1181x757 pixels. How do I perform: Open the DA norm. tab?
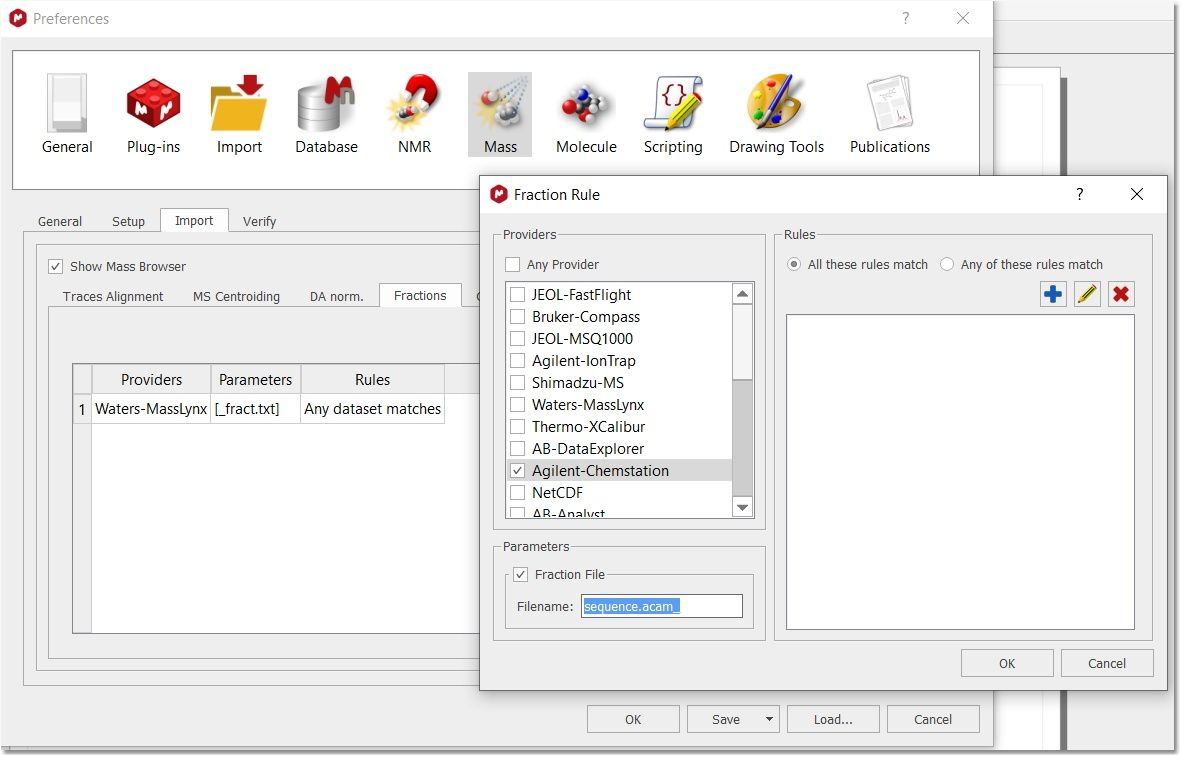coord(337,297)
